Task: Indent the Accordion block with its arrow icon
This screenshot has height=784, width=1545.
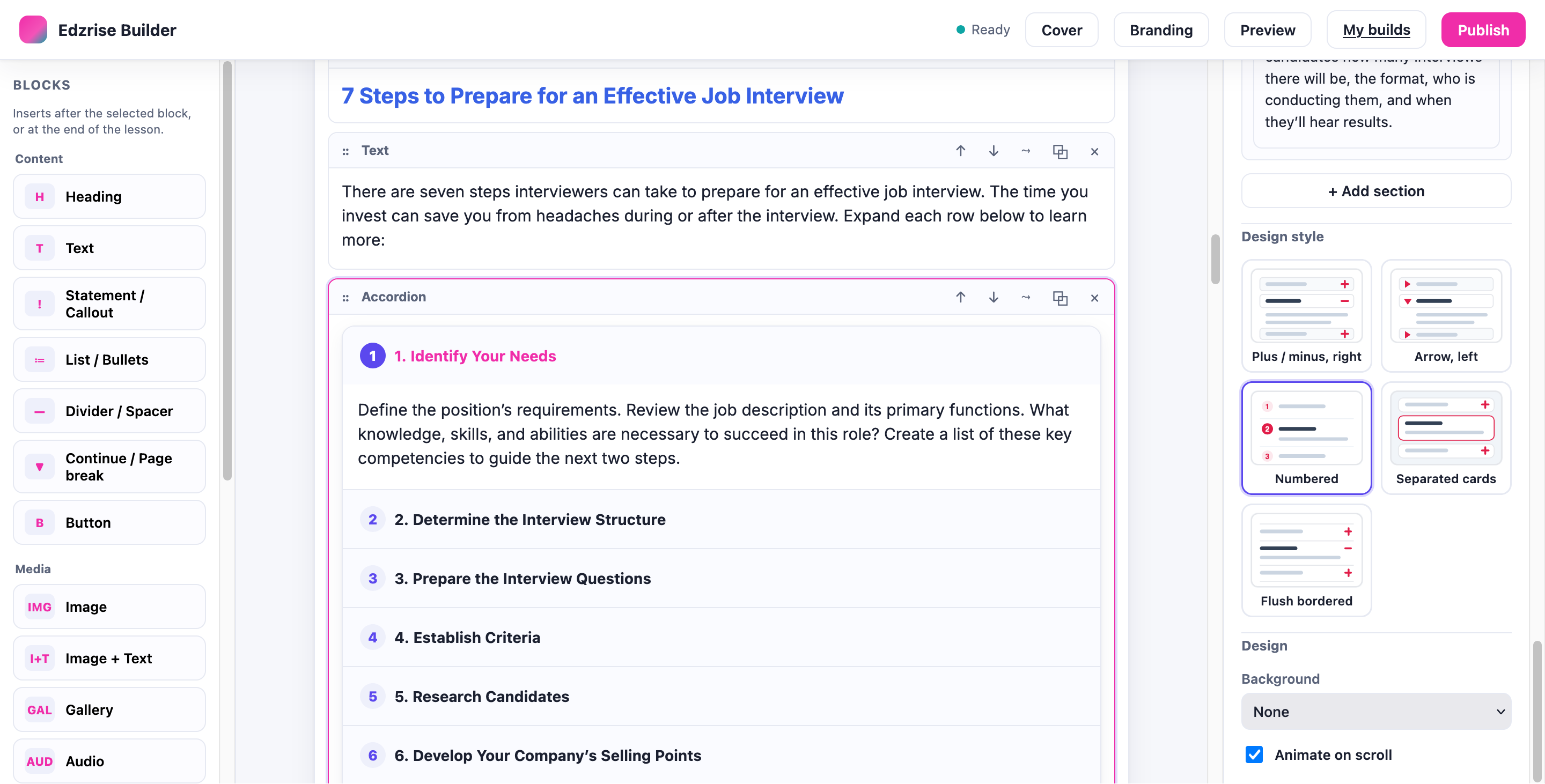Action: point(1026,297)
